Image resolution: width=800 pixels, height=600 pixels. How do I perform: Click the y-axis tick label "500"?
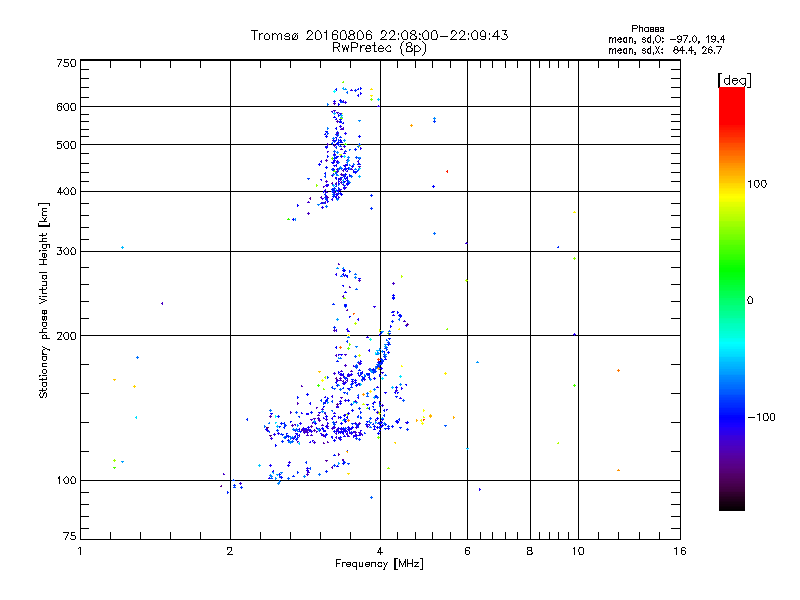(x=66, y=145)
